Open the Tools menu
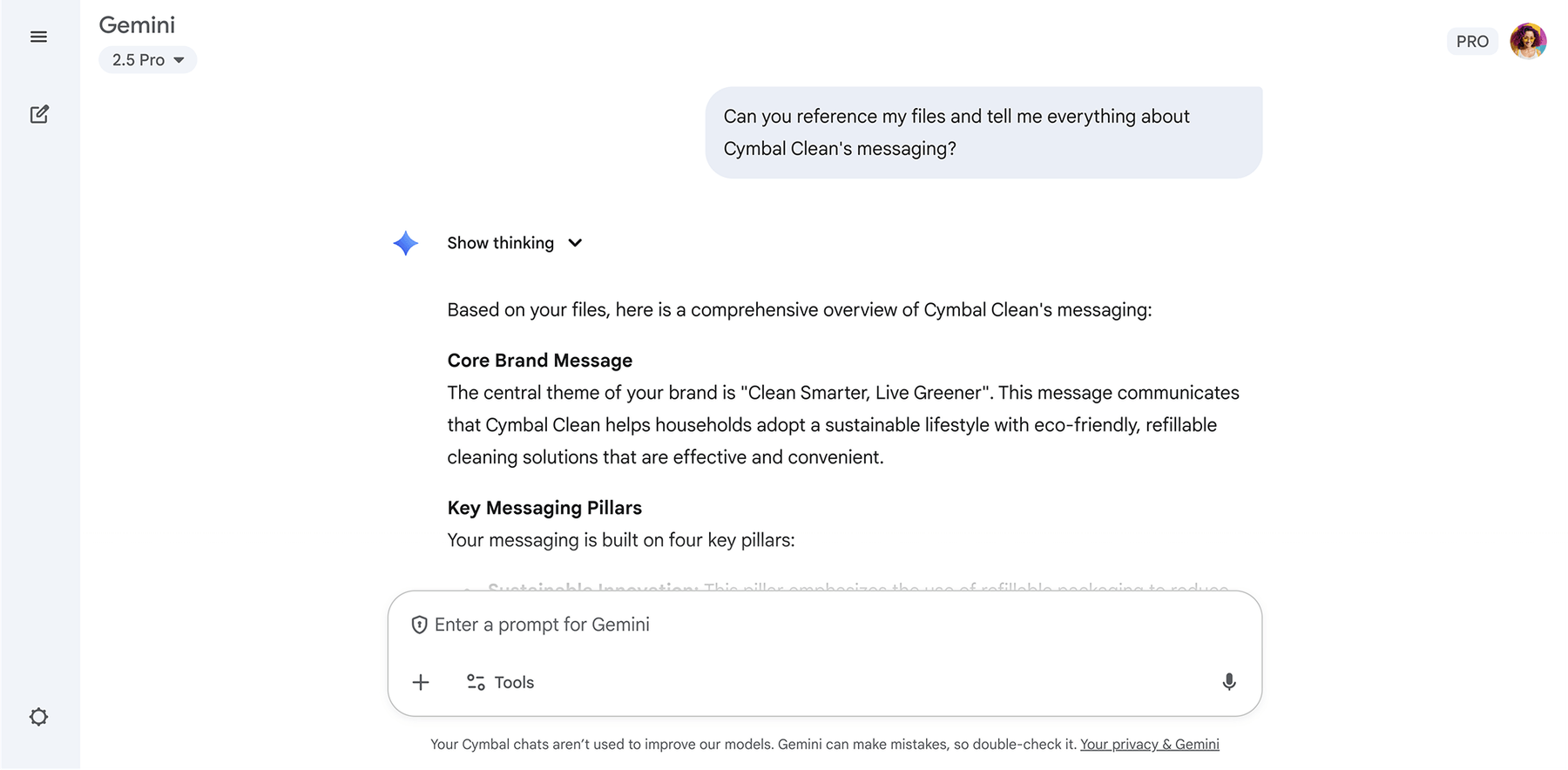The height and width of the screenshot is (770, 1568). [x=501, y=682]
